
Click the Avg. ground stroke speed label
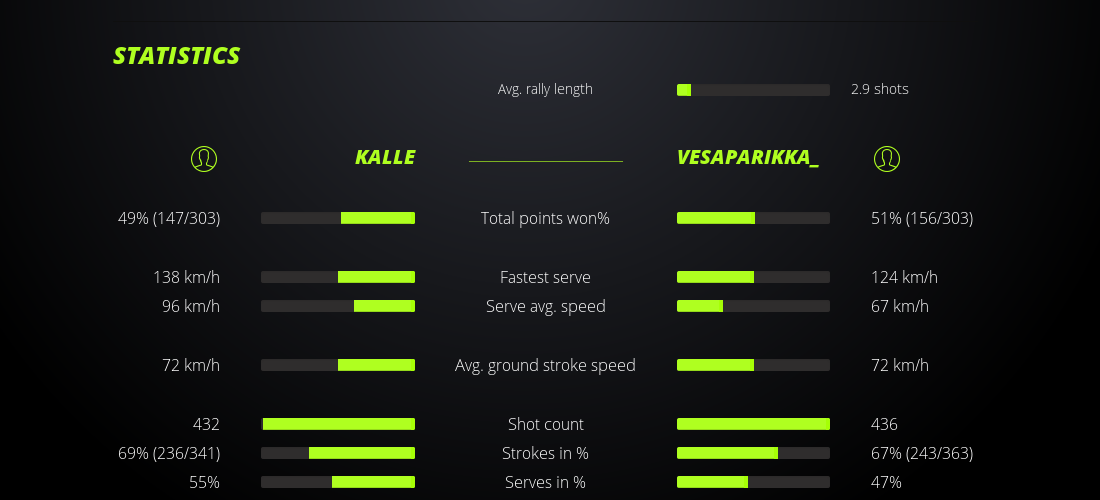[545, 365]
